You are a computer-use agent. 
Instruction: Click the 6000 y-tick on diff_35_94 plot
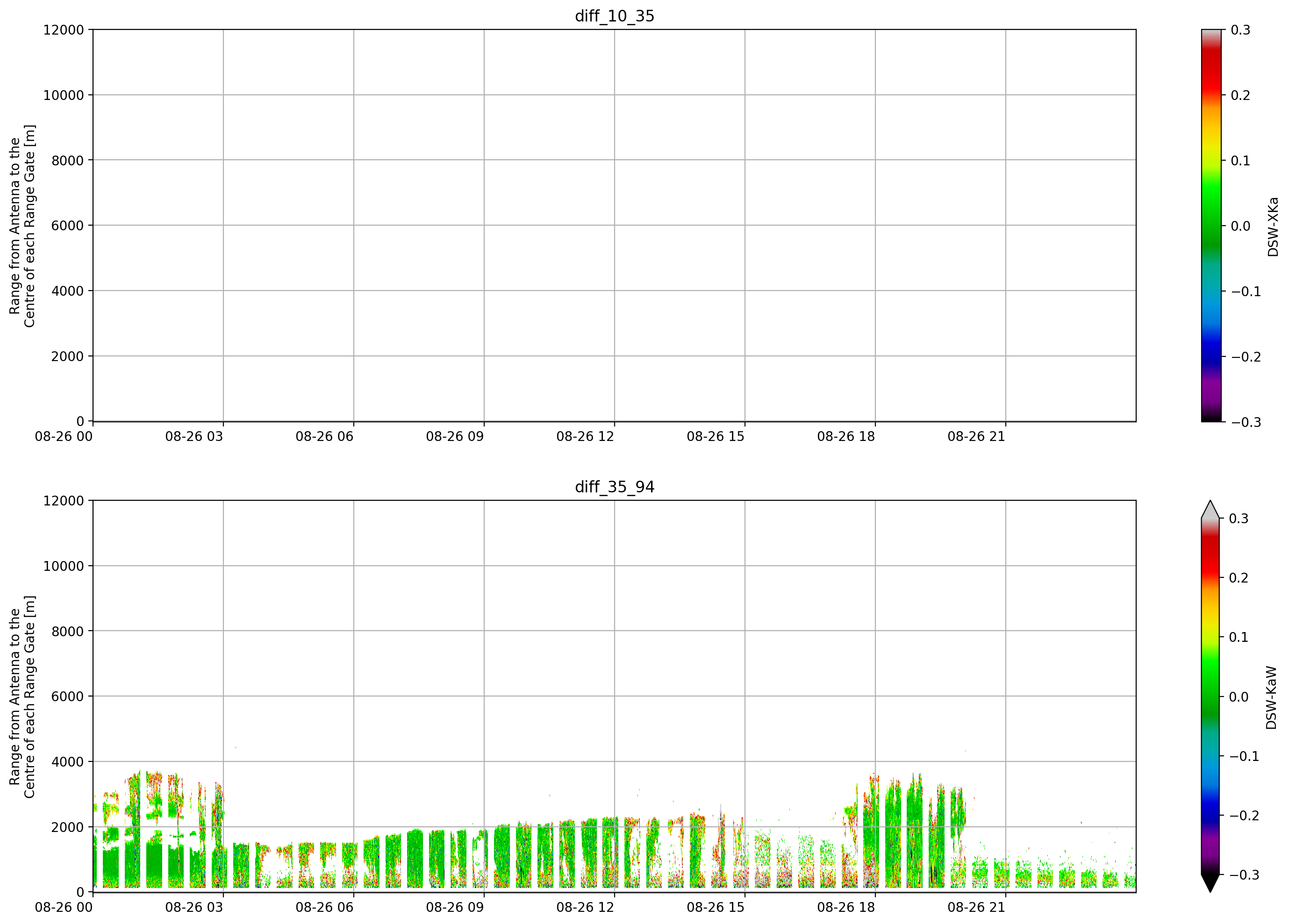(x=68, y=696)
